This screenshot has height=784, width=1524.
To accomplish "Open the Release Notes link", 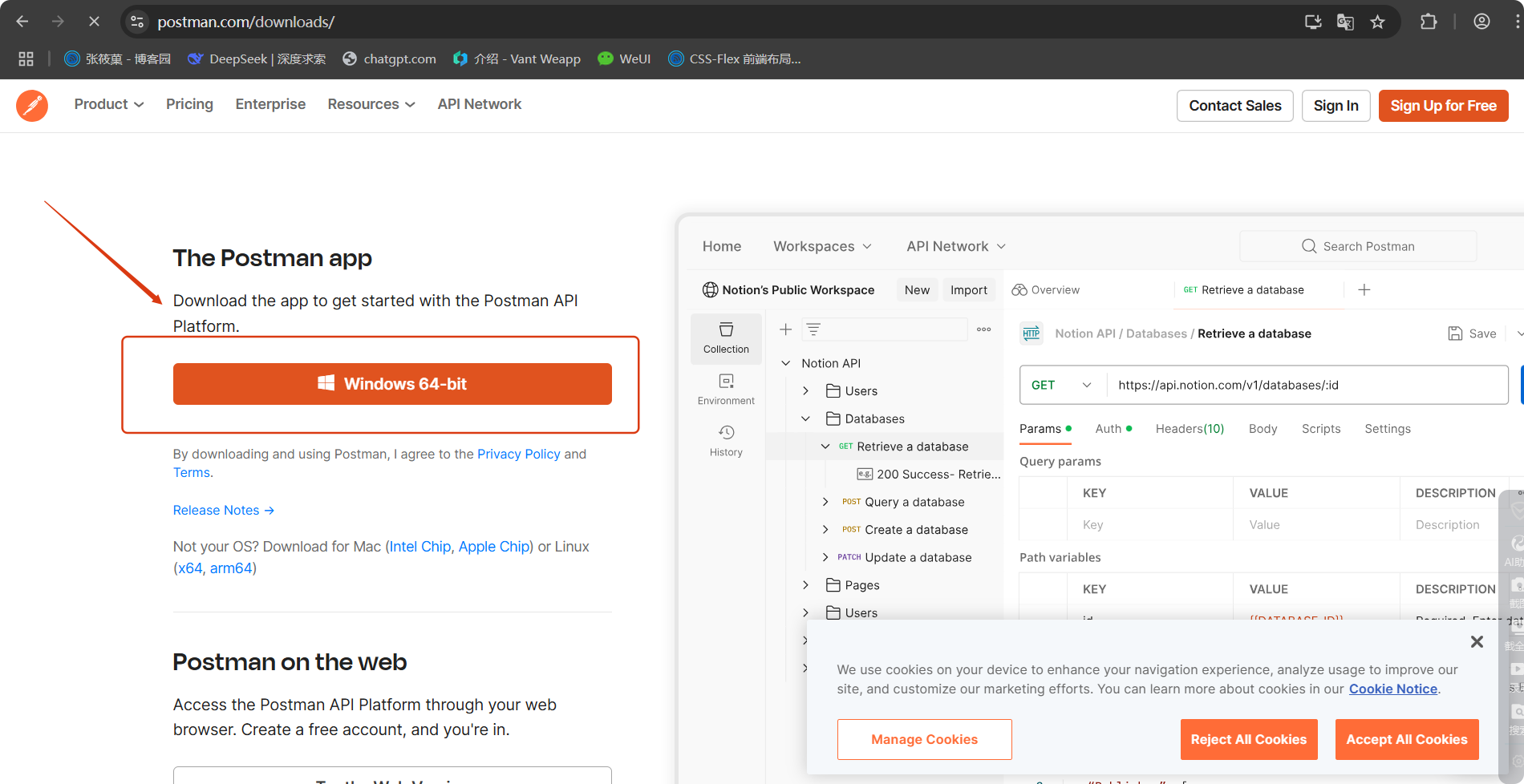I will tap(224, 510).
